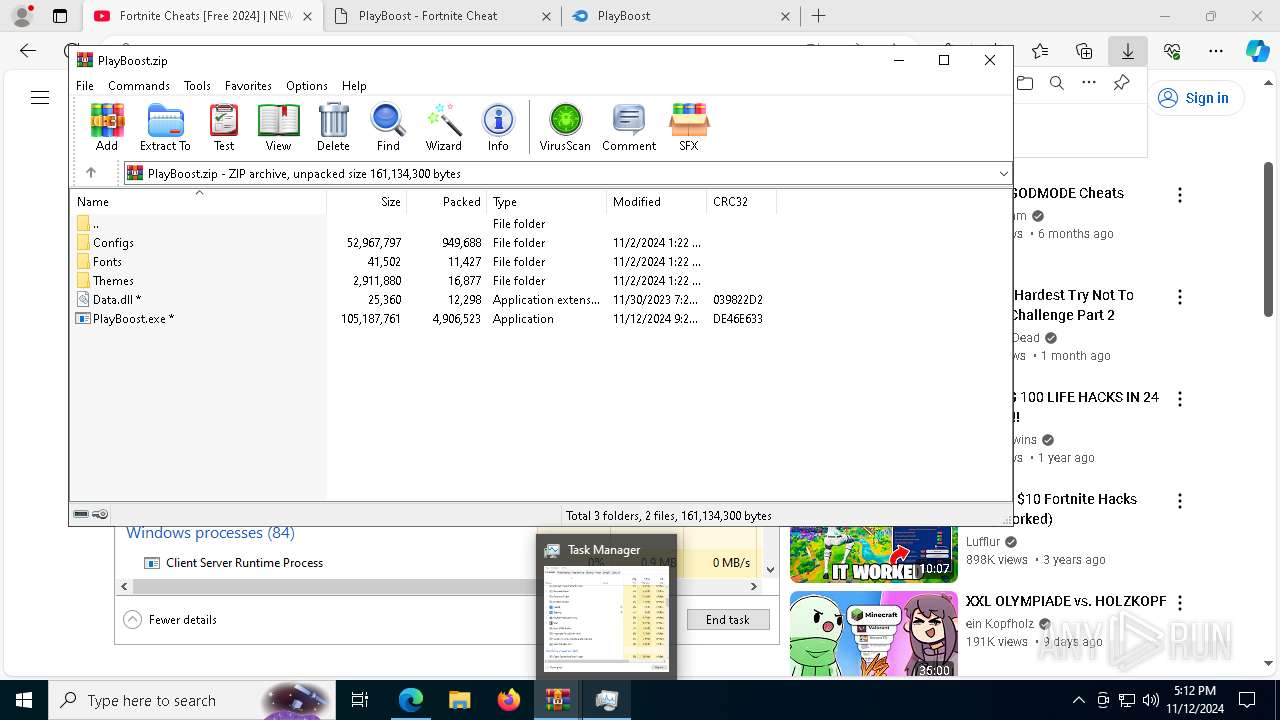
Task: Open the IT WORKED Fortnite video thumbnail
Action: pyautogui.click(x=873, y=554)
